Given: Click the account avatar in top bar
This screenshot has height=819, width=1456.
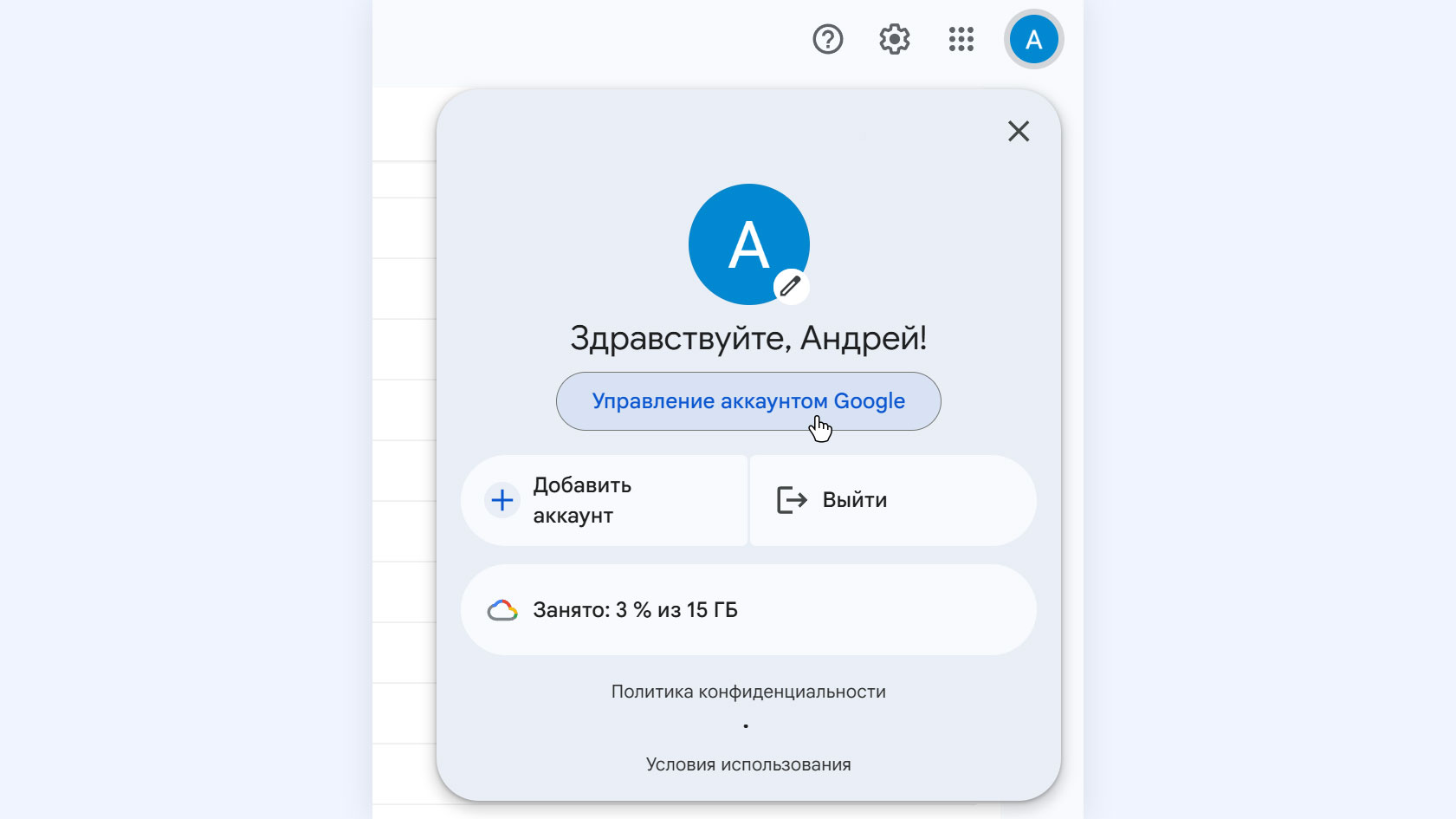Looking at the screenshot, I should pos(1033,39).
